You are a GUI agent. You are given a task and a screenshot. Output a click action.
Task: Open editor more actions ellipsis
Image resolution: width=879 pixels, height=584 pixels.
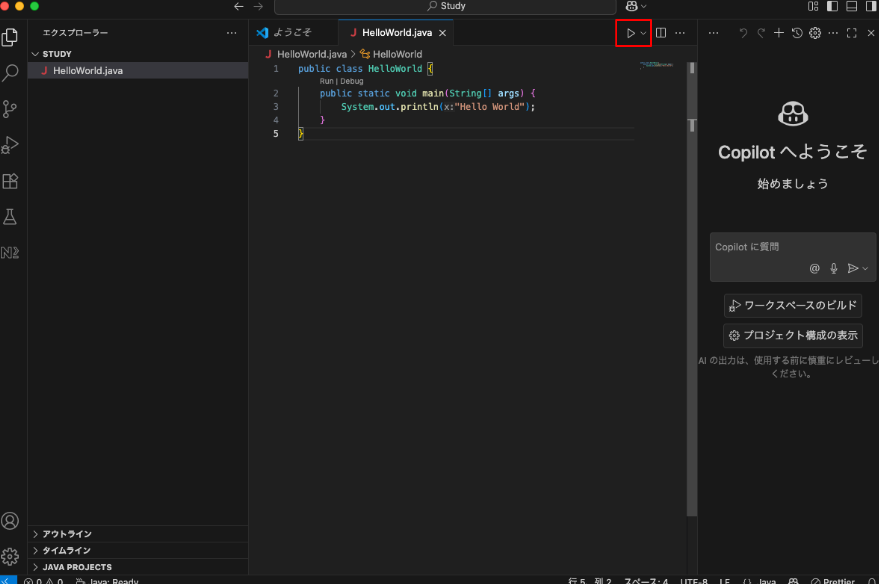click(x=680, y=33)
